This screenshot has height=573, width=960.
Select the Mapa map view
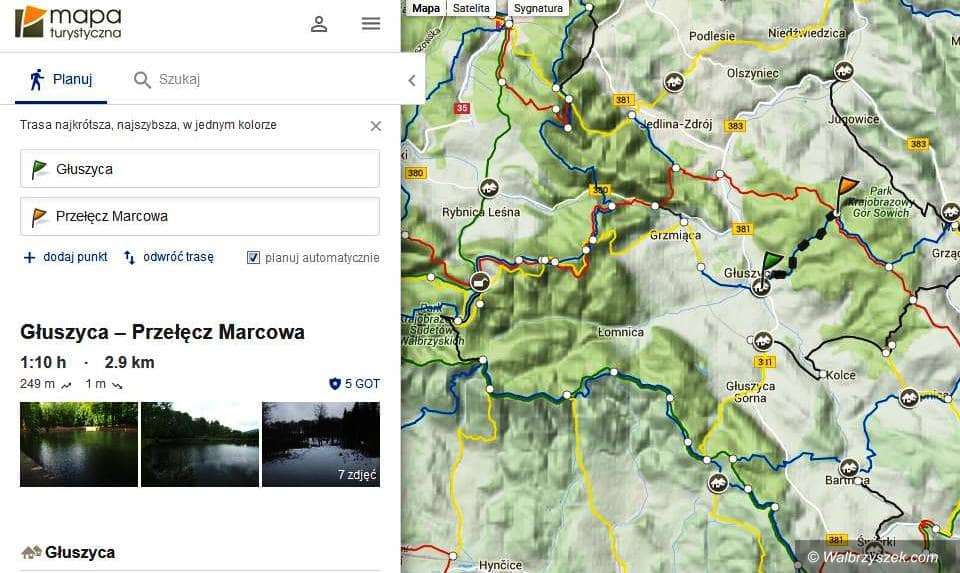426,8
